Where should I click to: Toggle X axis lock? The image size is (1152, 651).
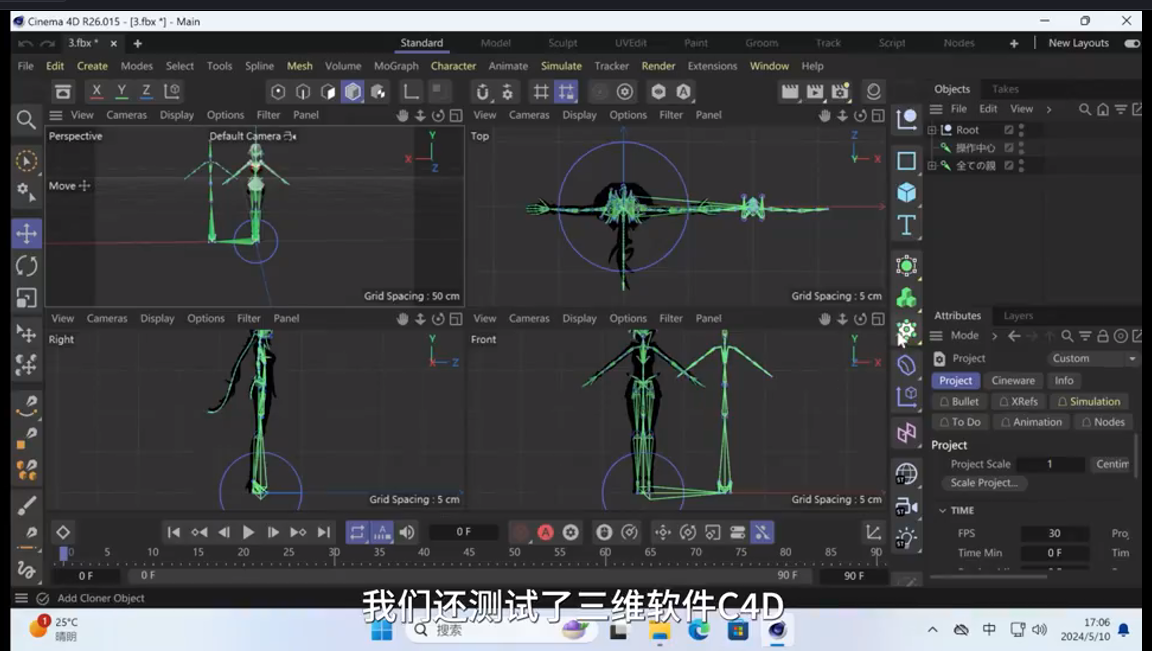click(96, 91)
